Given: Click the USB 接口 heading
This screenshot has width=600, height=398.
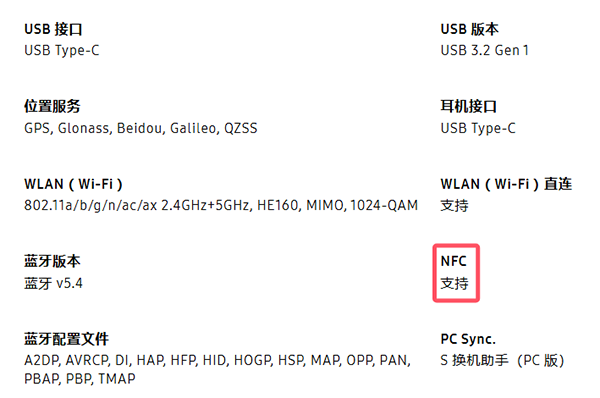Looking at the screenshot, I should coord(53,29).
